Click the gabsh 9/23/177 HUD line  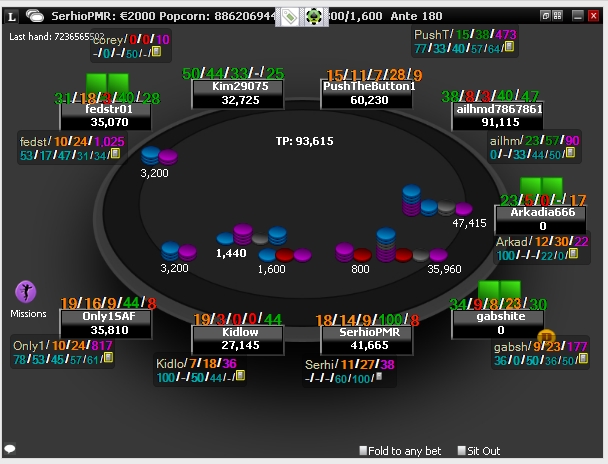click(541, 346)
